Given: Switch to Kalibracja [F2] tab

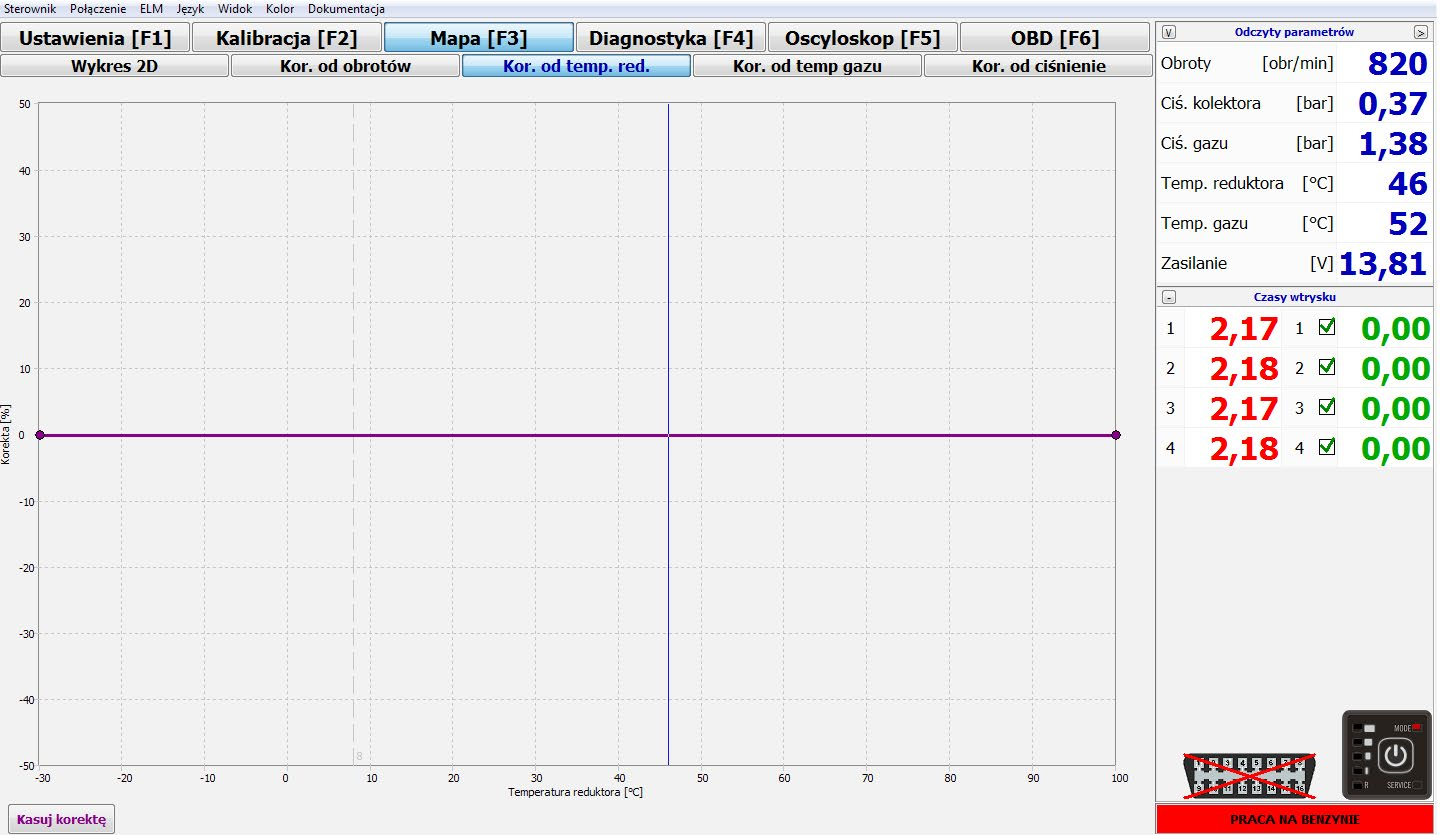Looking at the screenshot, I should pyautogui.click(x=287, y=38).
